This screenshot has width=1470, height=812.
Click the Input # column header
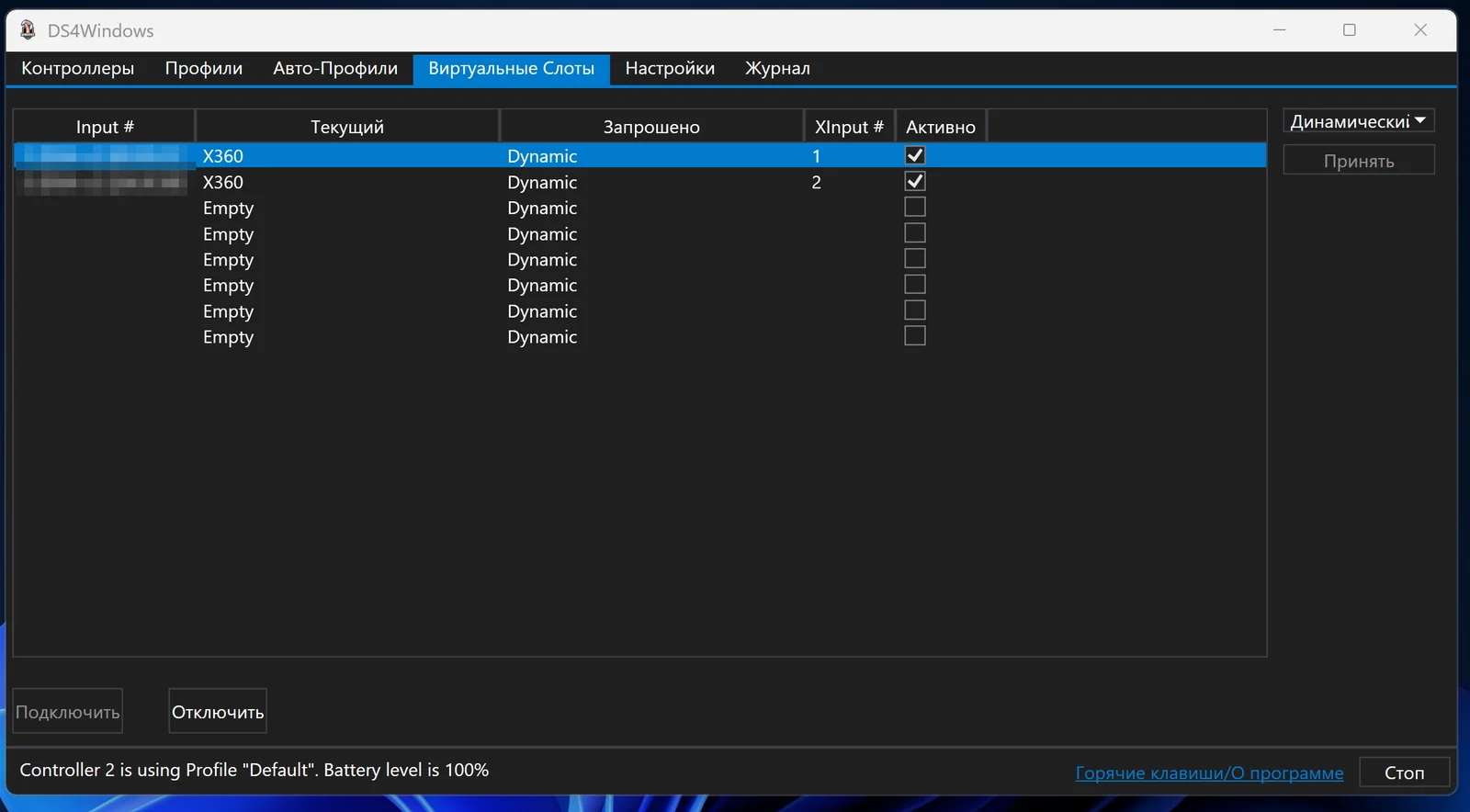(x=105, y=127)
